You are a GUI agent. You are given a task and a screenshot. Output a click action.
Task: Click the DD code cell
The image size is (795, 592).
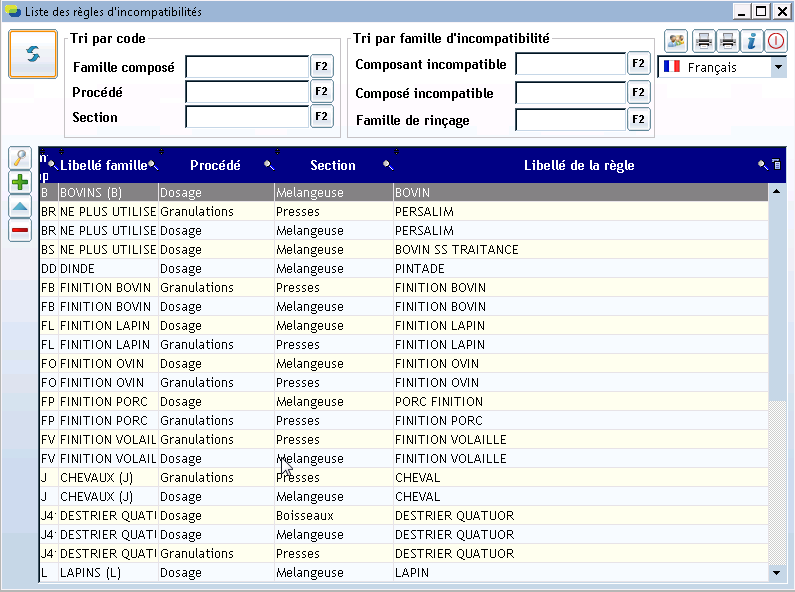(x=49, y=269)
